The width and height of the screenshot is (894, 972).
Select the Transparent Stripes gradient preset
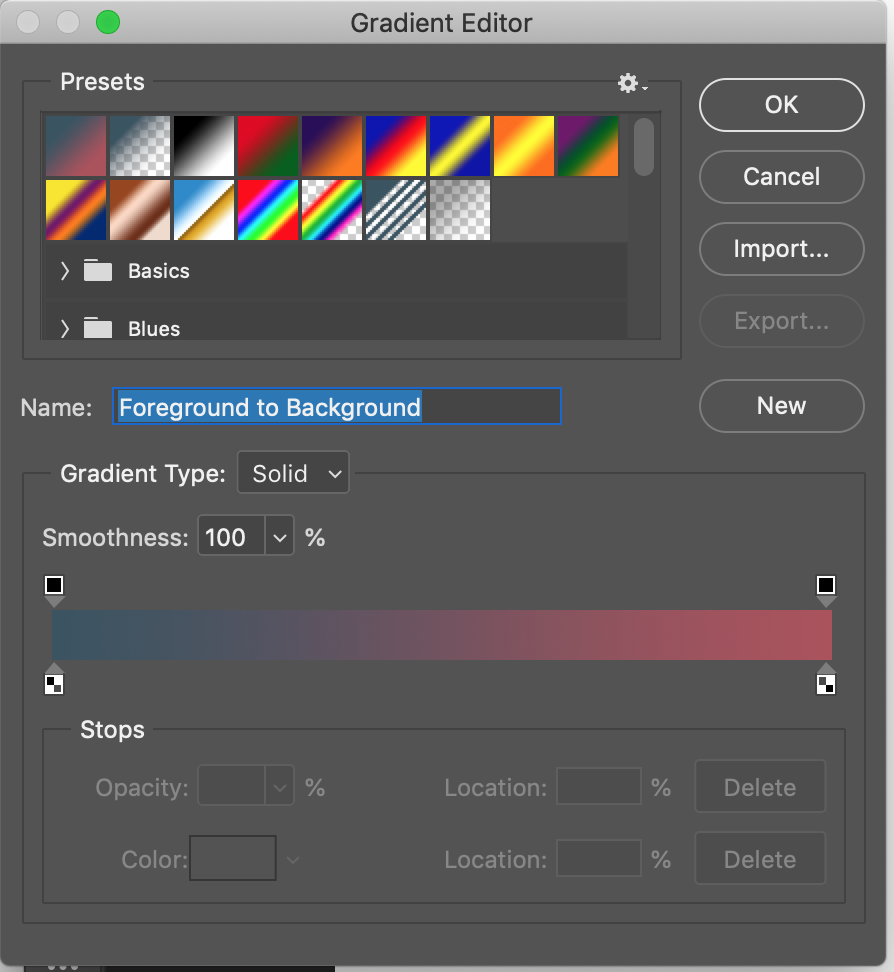(x=396, y=210)
